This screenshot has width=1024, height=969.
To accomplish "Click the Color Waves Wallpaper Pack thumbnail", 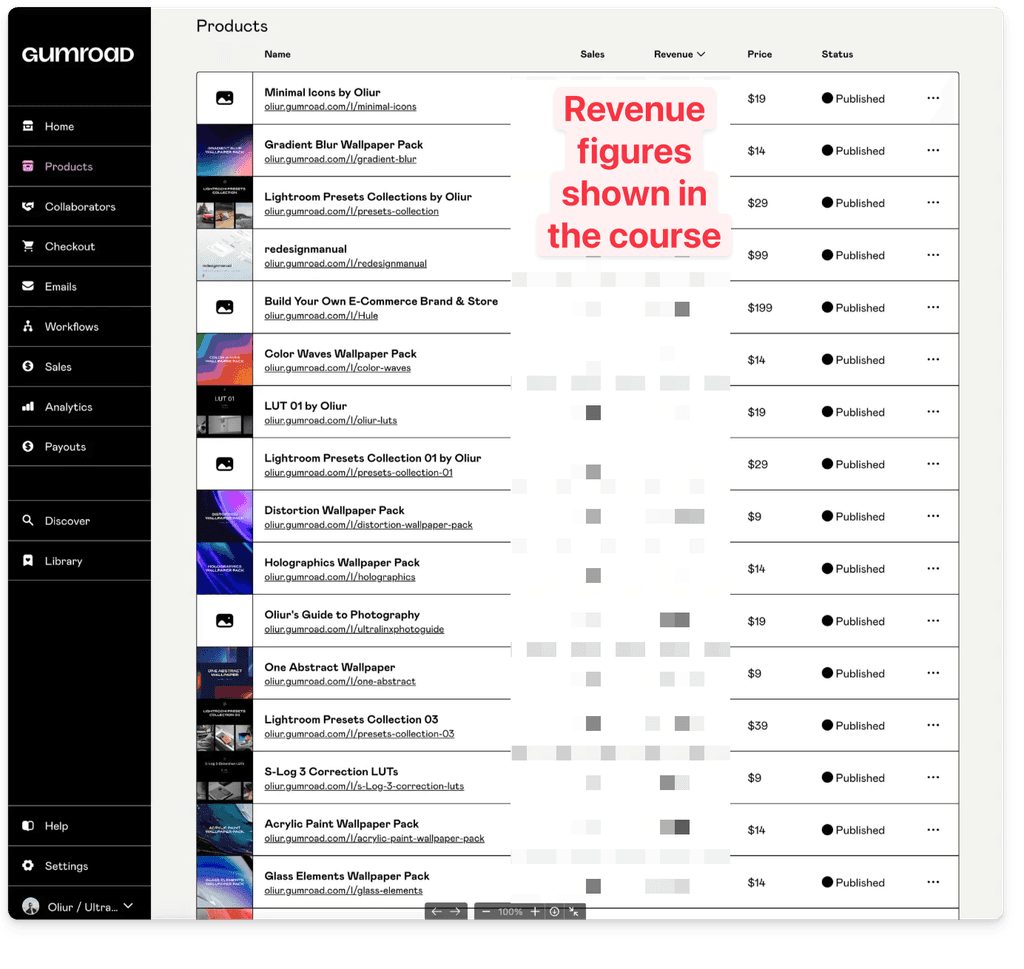I will 225,359.
